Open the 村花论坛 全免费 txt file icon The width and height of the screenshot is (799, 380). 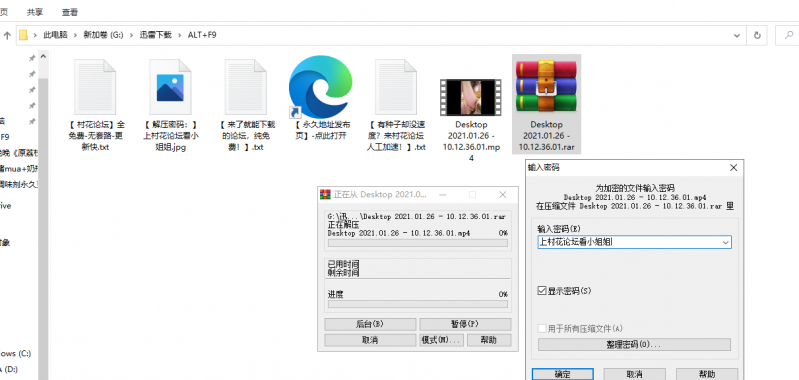pyautogui.click(x=95, y=87)
